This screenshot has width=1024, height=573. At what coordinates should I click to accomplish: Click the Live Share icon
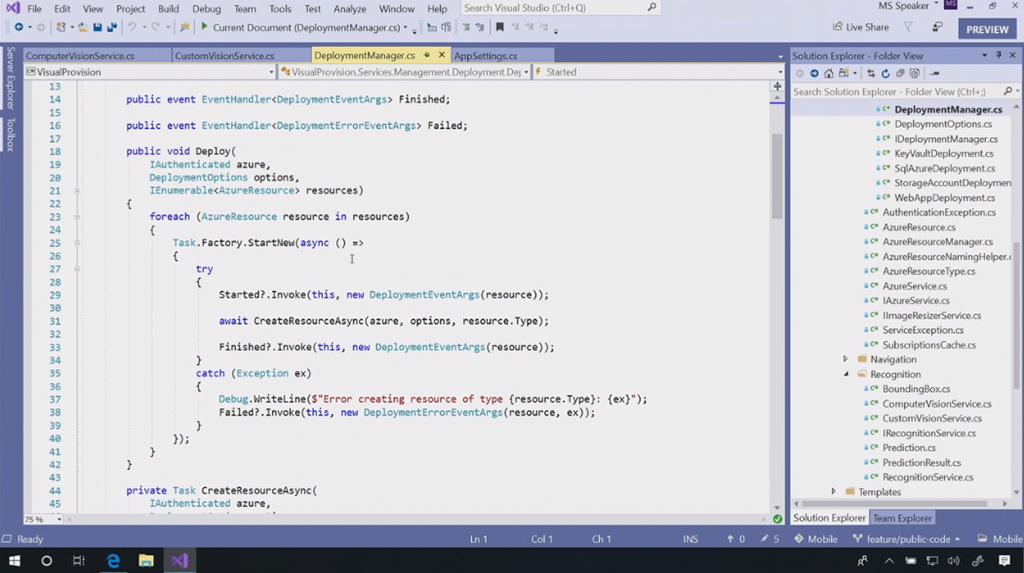838,28
